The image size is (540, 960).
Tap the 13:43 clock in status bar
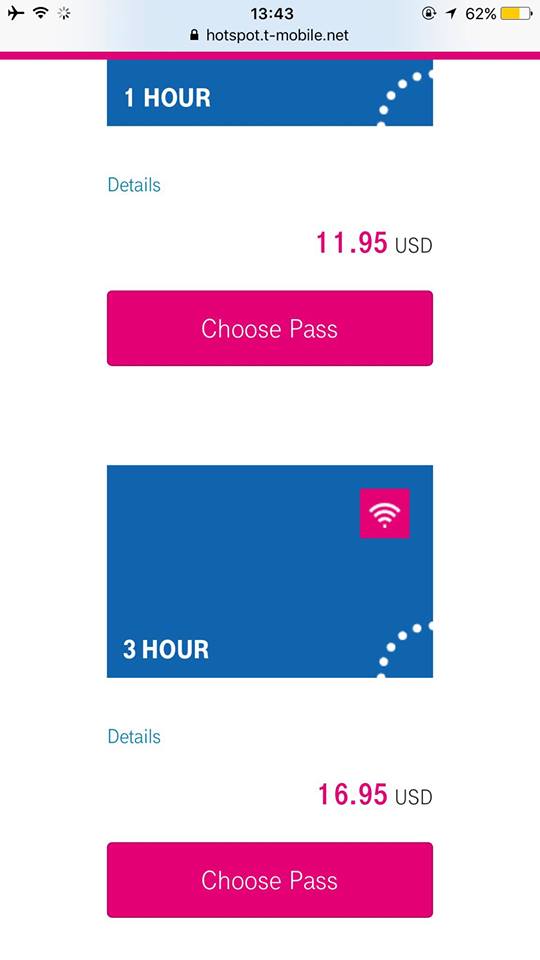272,13
